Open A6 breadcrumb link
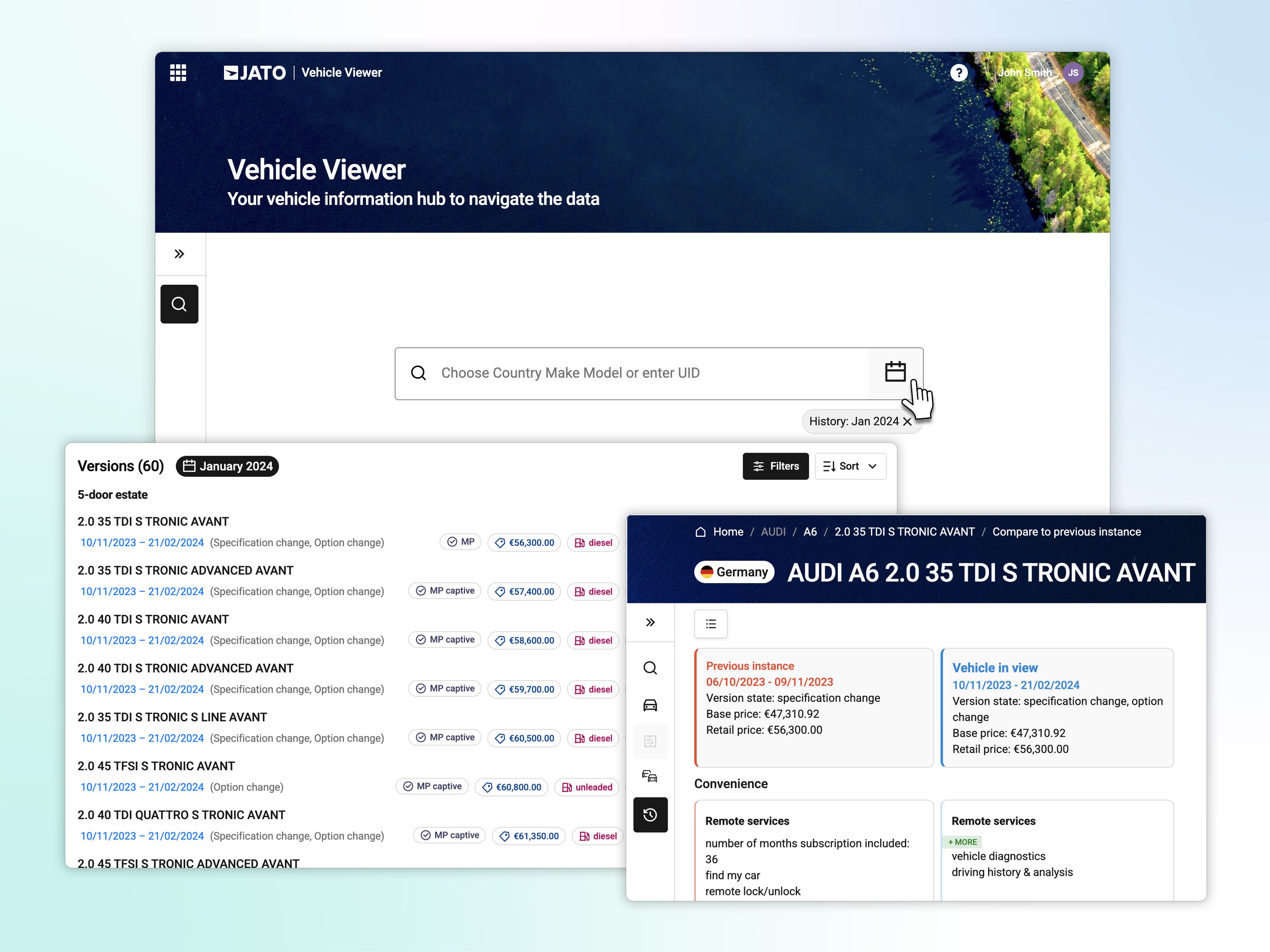Screen dimensions: 1270x952 coord(810,532)
